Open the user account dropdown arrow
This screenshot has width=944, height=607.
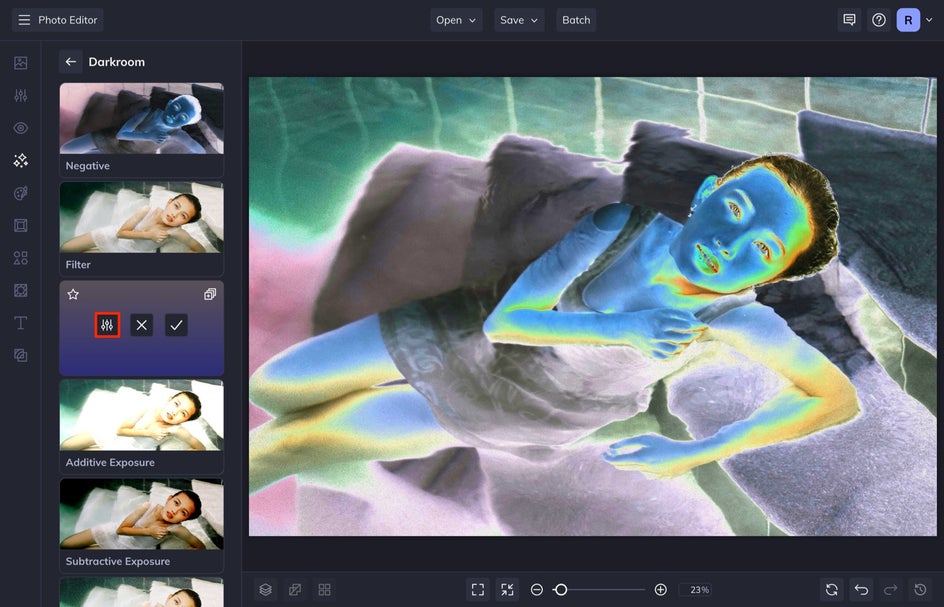coord(929,20)
